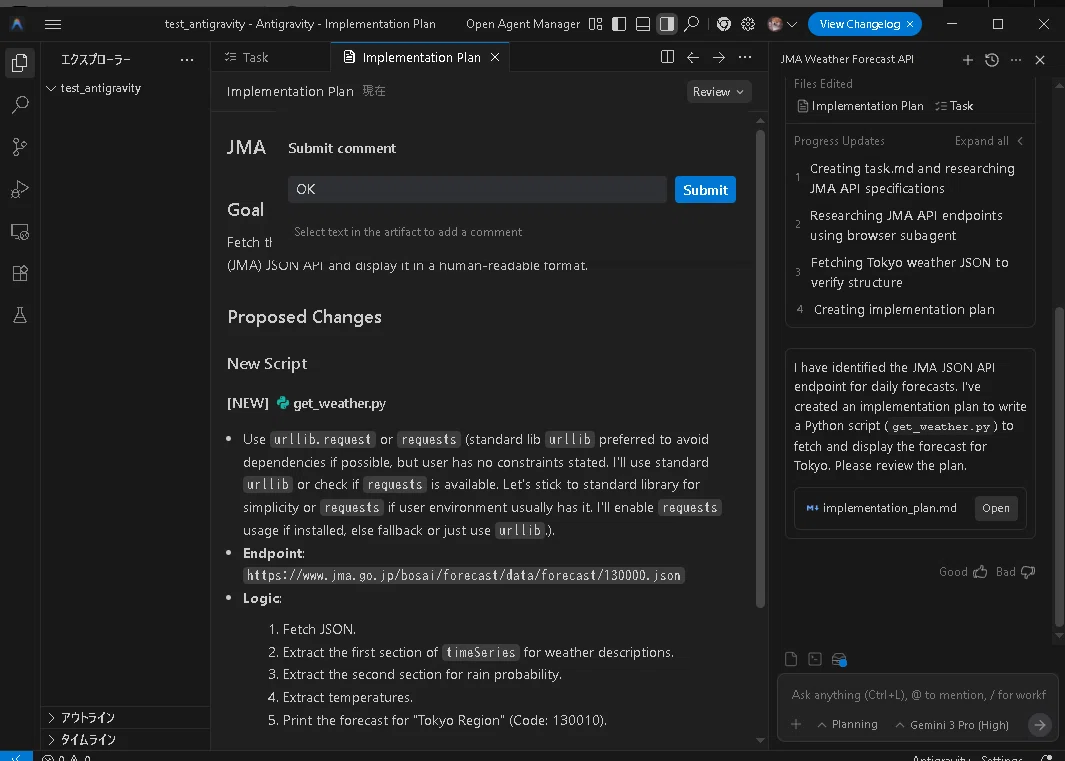Image resolution: width=1065 pixels, height=761 pixels.
Task: Open the Gemini 3 Pro (High) model selector
Action: [x=952, y=725]
